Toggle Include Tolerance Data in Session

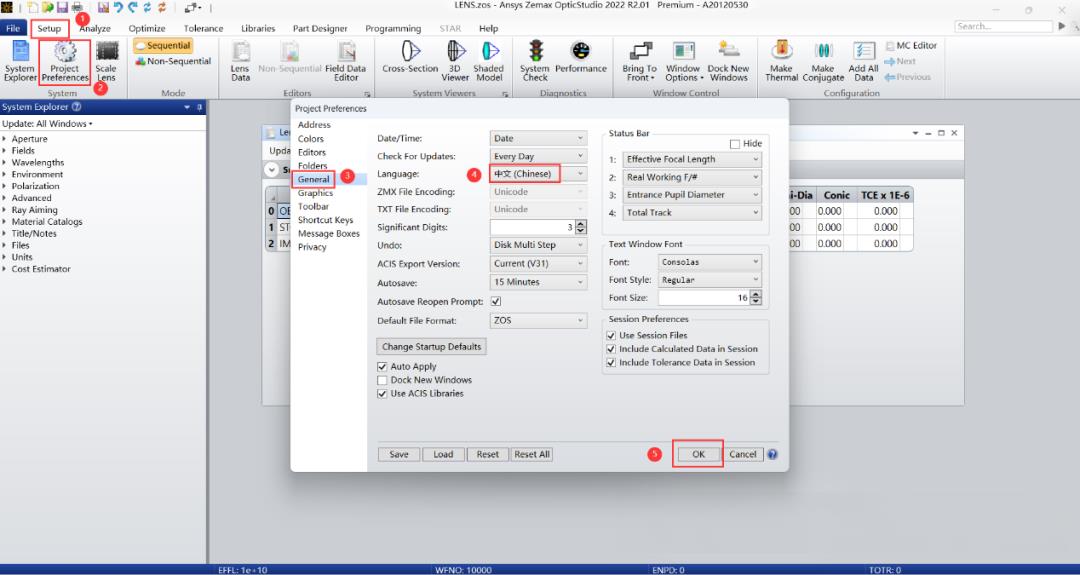tap(611, 362)
